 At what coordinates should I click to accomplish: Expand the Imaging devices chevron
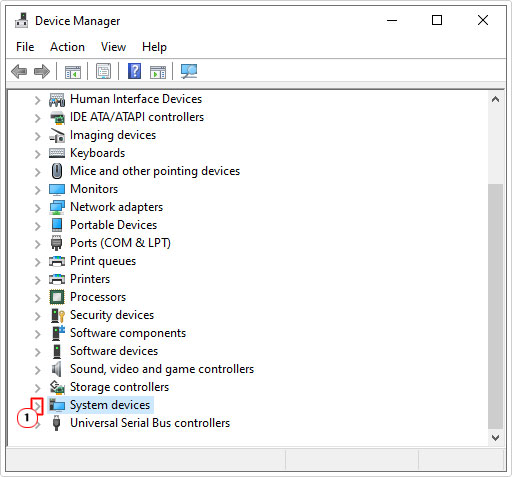pyautogui.click(x=37, y=136)
